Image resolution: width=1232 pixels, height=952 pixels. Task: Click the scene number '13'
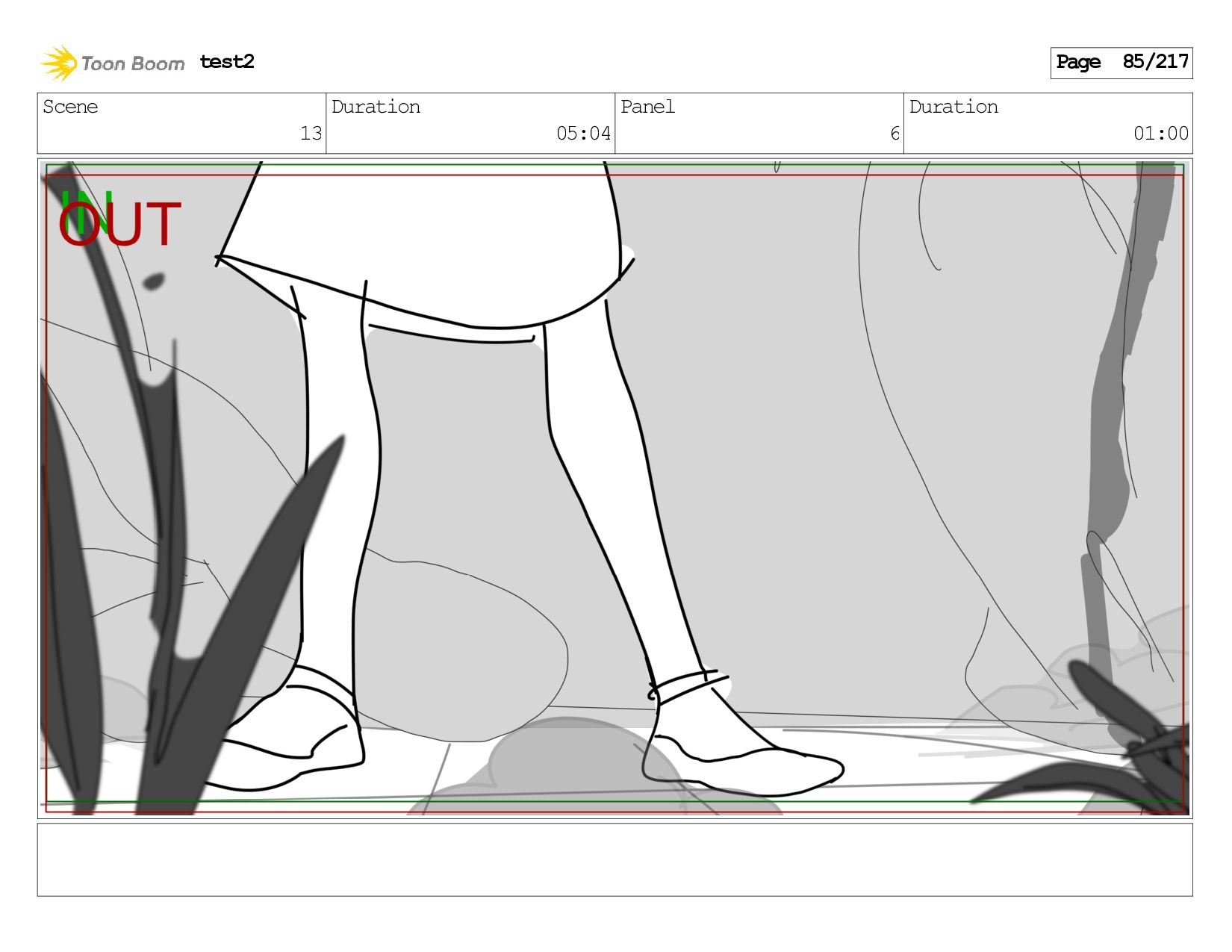point(311,134)
